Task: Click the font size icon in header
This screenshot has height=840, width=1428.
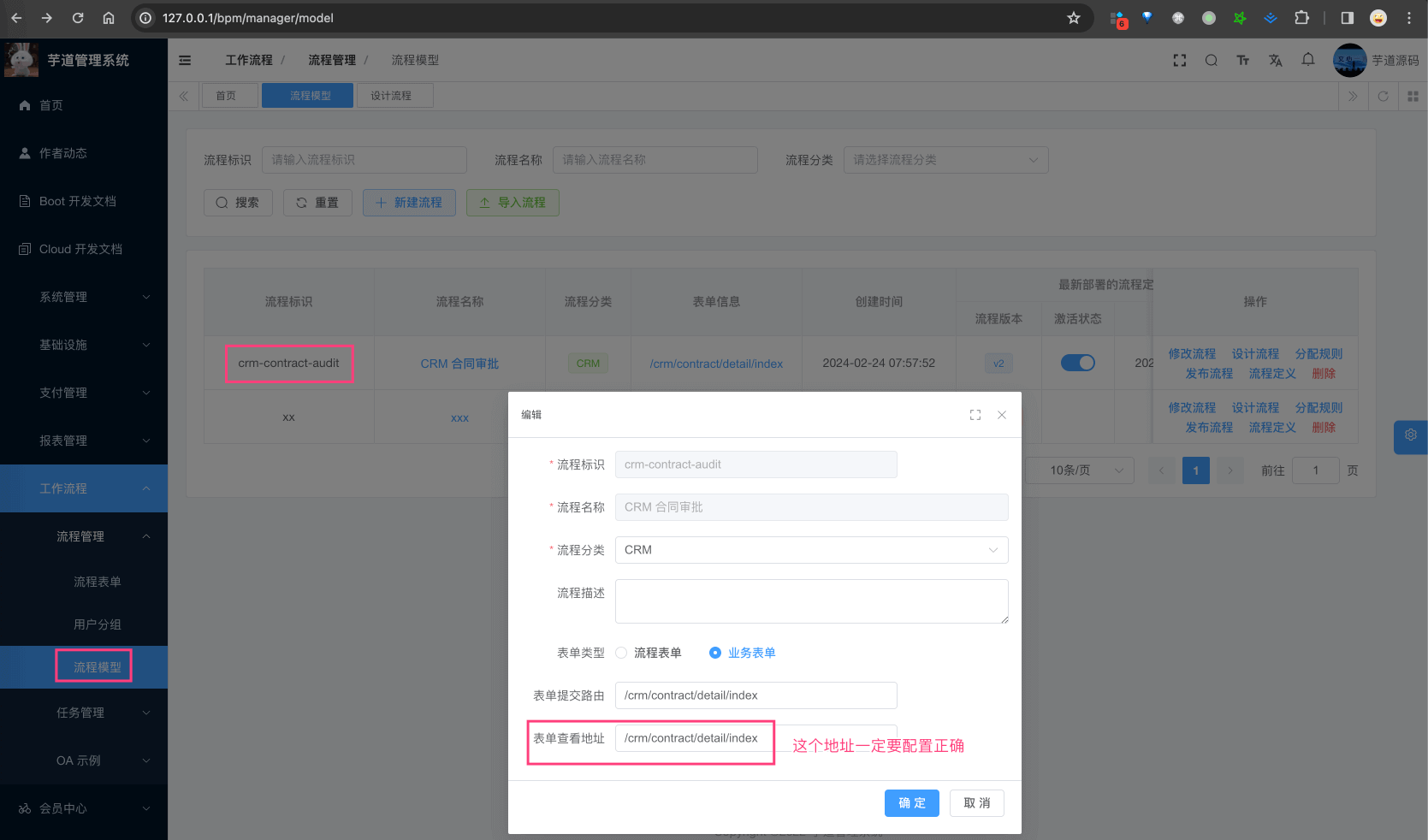Action: (1242, 60)
